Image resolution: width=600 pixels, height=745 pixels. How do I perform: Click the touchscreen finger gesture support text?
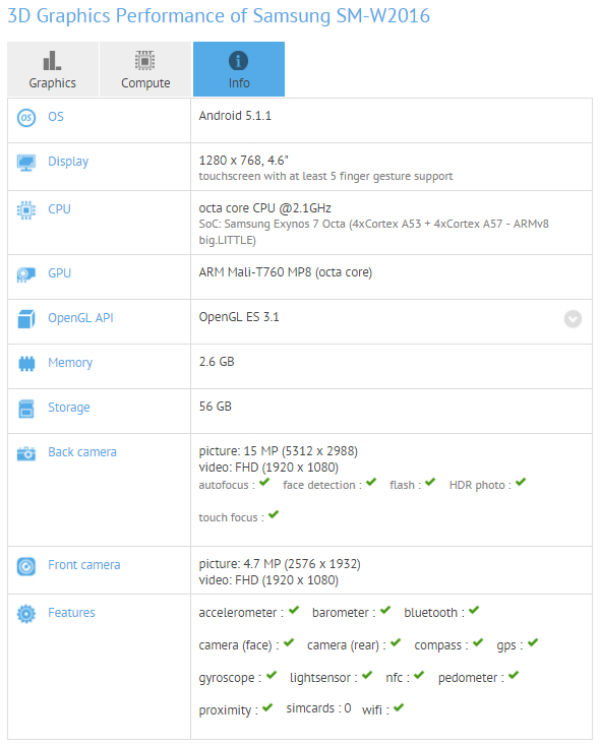click(x=326, y=177)
